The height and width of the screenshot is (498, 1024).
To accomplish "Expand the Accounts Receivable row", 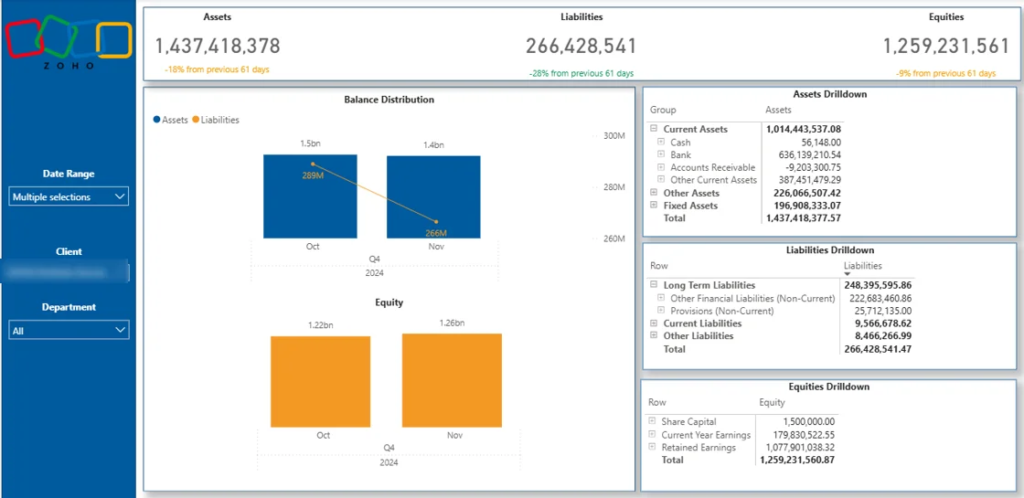I will [x=661, y=167].
